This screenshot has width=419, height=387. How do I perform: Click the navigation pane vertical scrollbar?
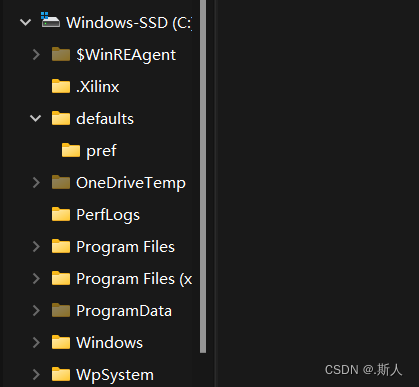203,176
